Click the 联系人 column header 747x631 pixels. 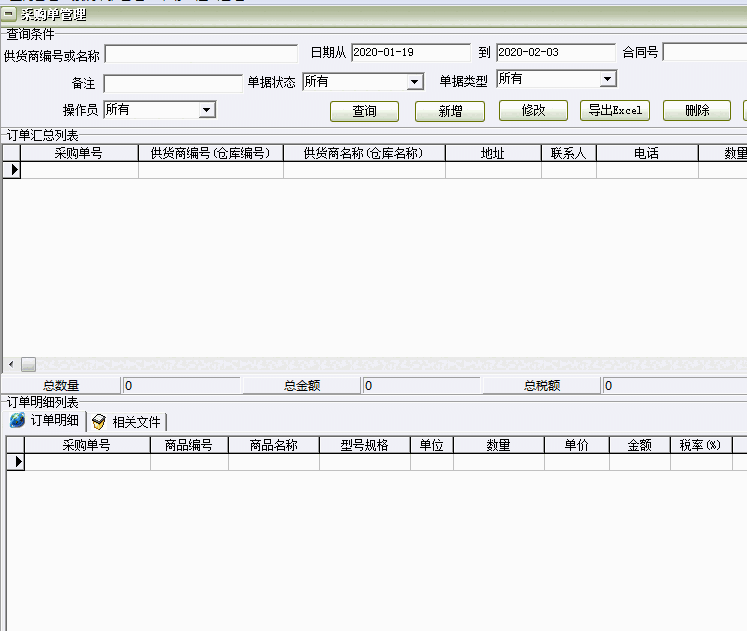coord(568,153)
